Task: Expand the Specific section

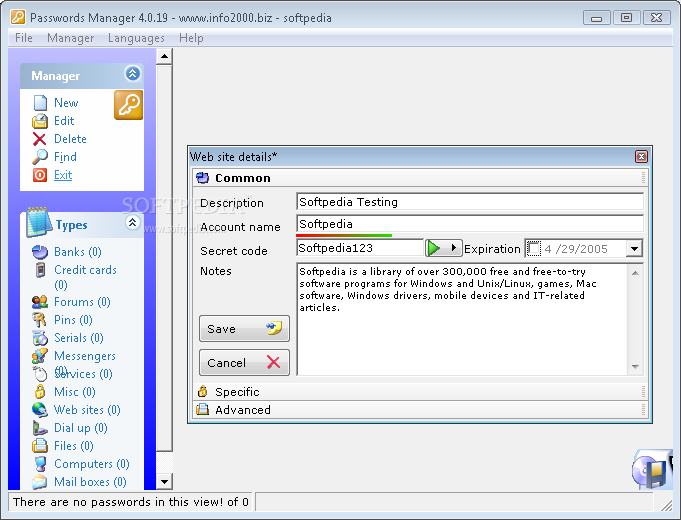Action: tap(420, 392)
